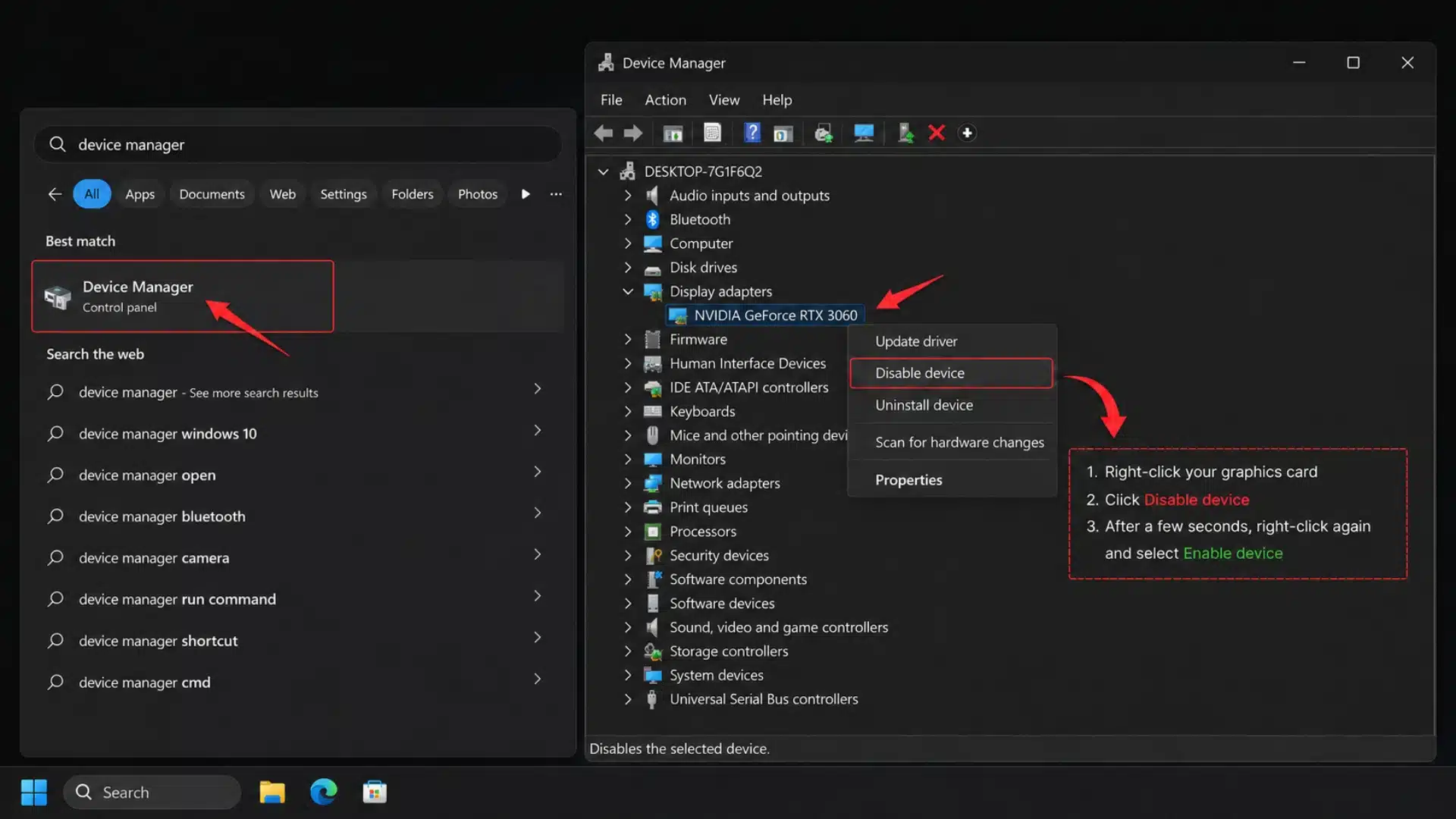Switch to the Apps search filter
This screenshot has width=1456, height=819.
coord(140,195)
